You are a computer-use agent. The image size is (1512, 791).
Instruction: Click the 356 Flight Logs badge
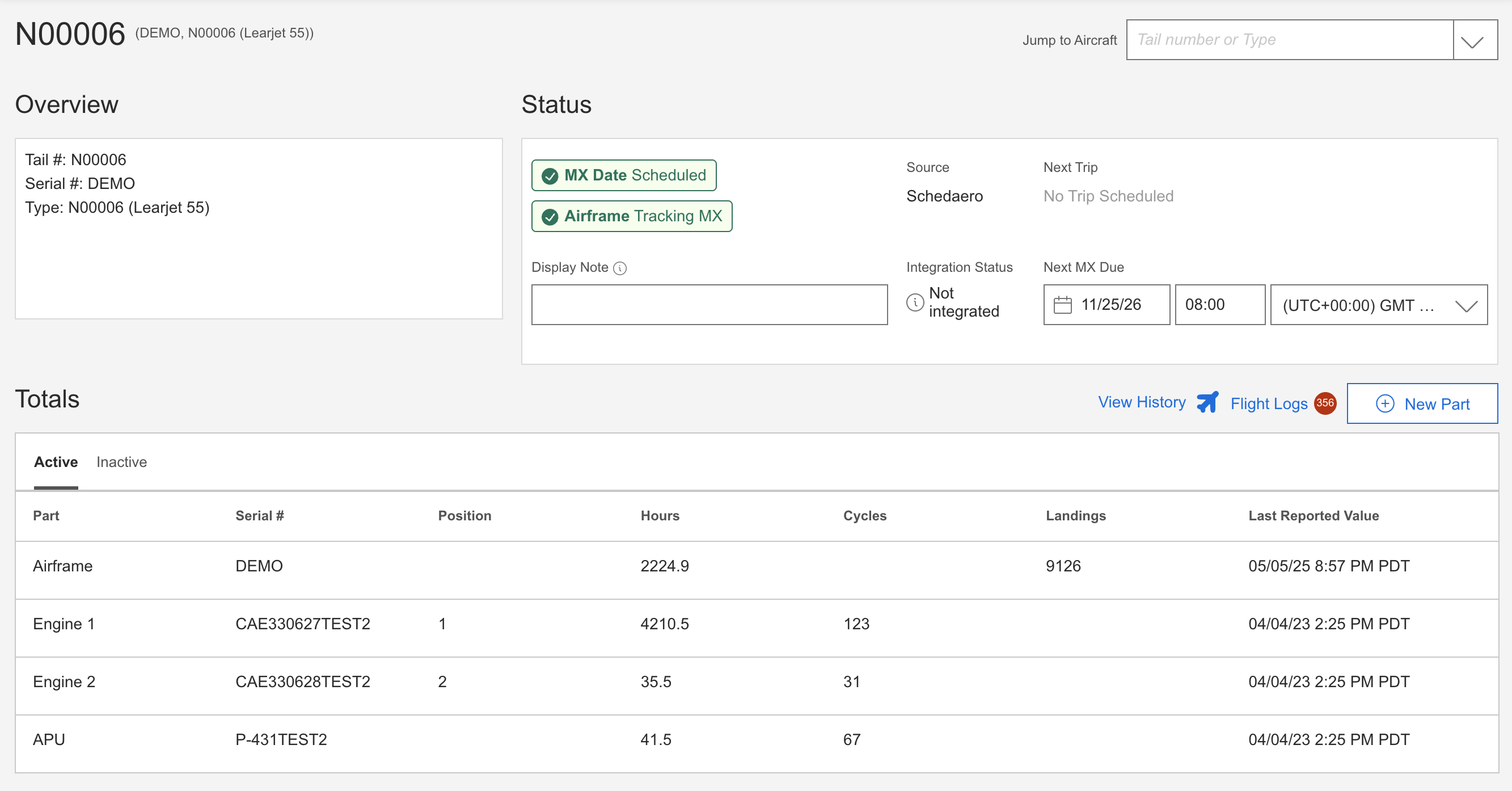(1324, 403)
